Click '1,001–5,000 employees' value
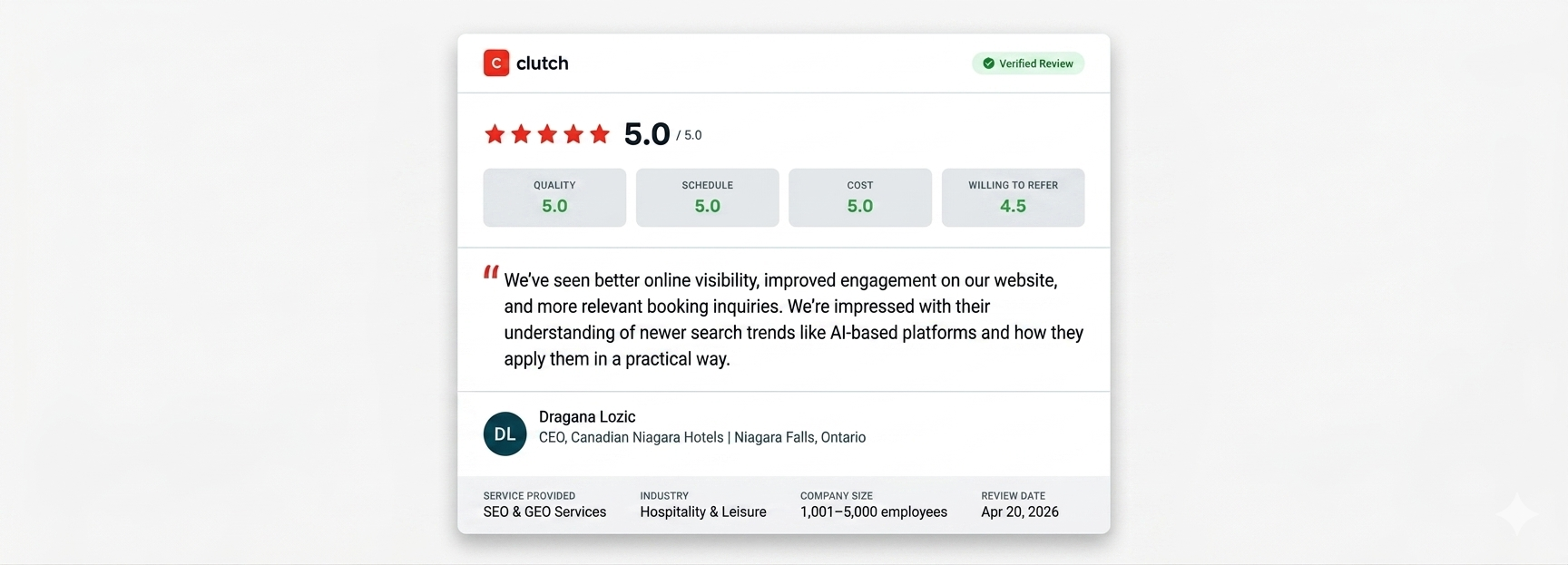1568x565 pixels. pyautogui.click(x=874, y=512)
